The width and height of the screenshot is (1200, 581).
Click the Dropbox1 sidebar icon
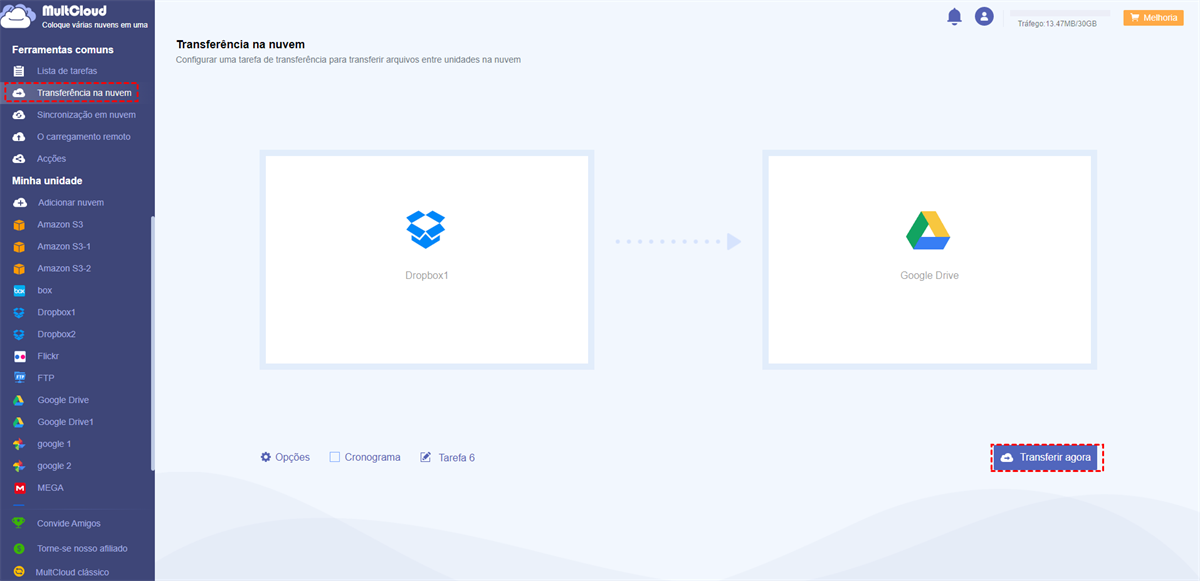(19, 313)
